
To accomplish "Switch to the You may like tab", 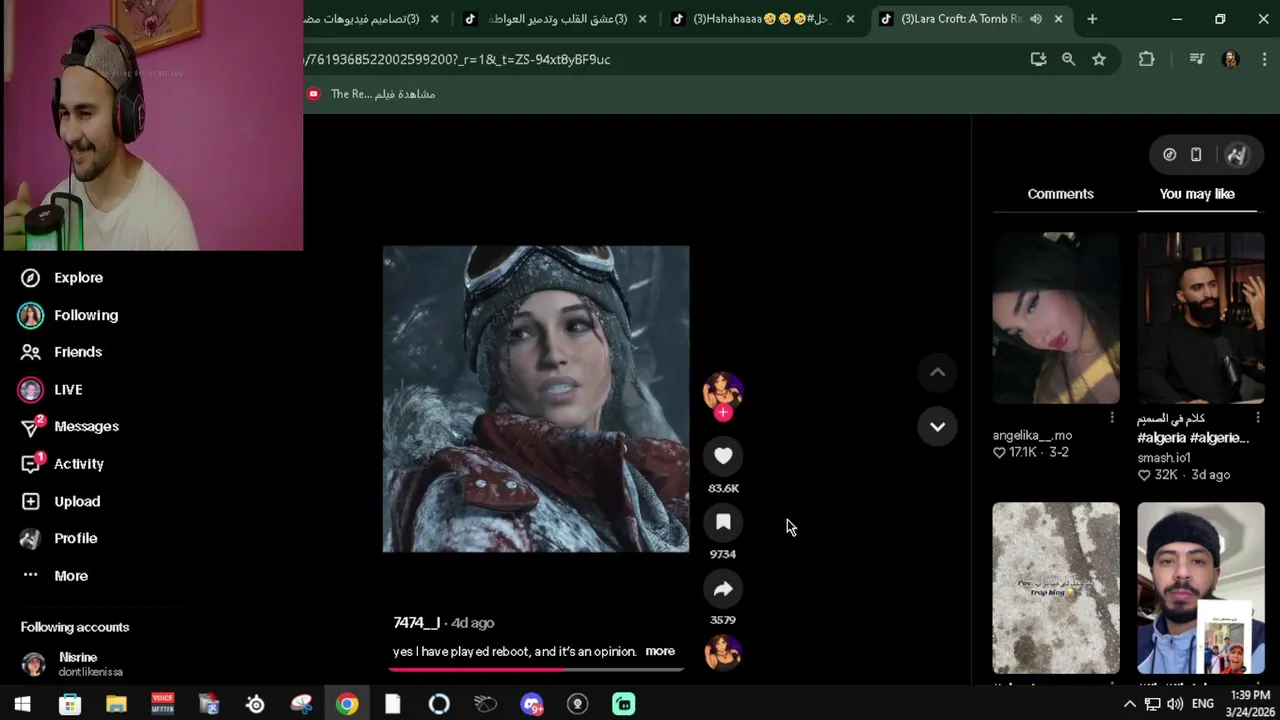I will click(1197, 194).
